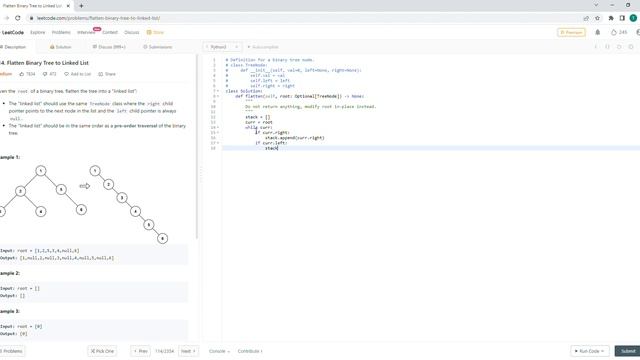Open the streak fire counter 245
Viewport: 640px width, 360px height.
619,32
